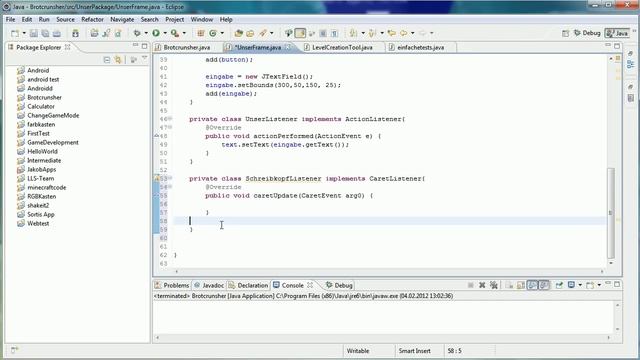Image resolution: width=640 pixels, height=360 pixels.
Task: Close the UnserFrame.java editor tab
Action: 288,47
